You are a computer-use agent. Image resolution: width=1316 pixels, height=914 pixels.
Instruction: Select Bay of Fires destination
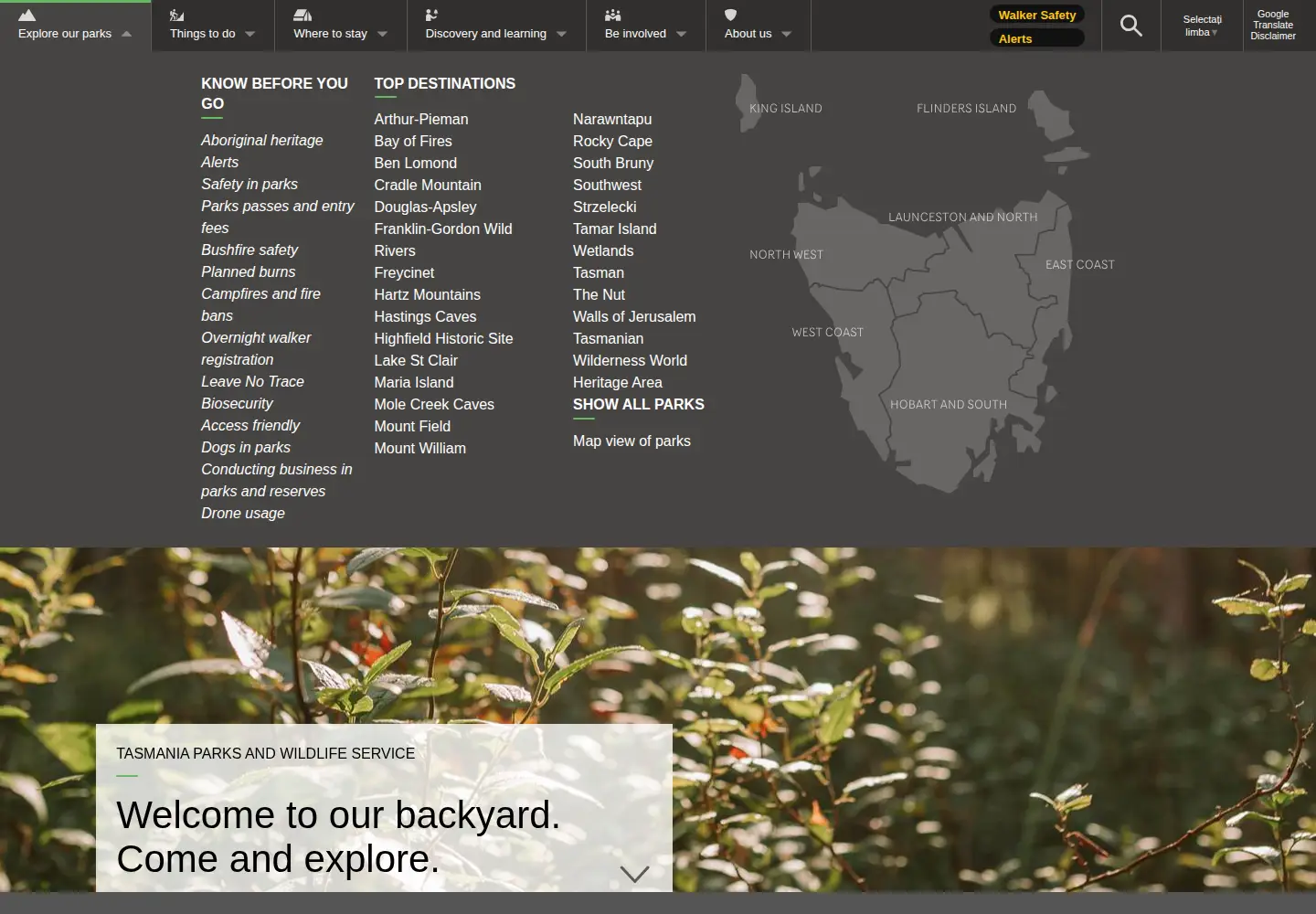(x=413, y=141)
